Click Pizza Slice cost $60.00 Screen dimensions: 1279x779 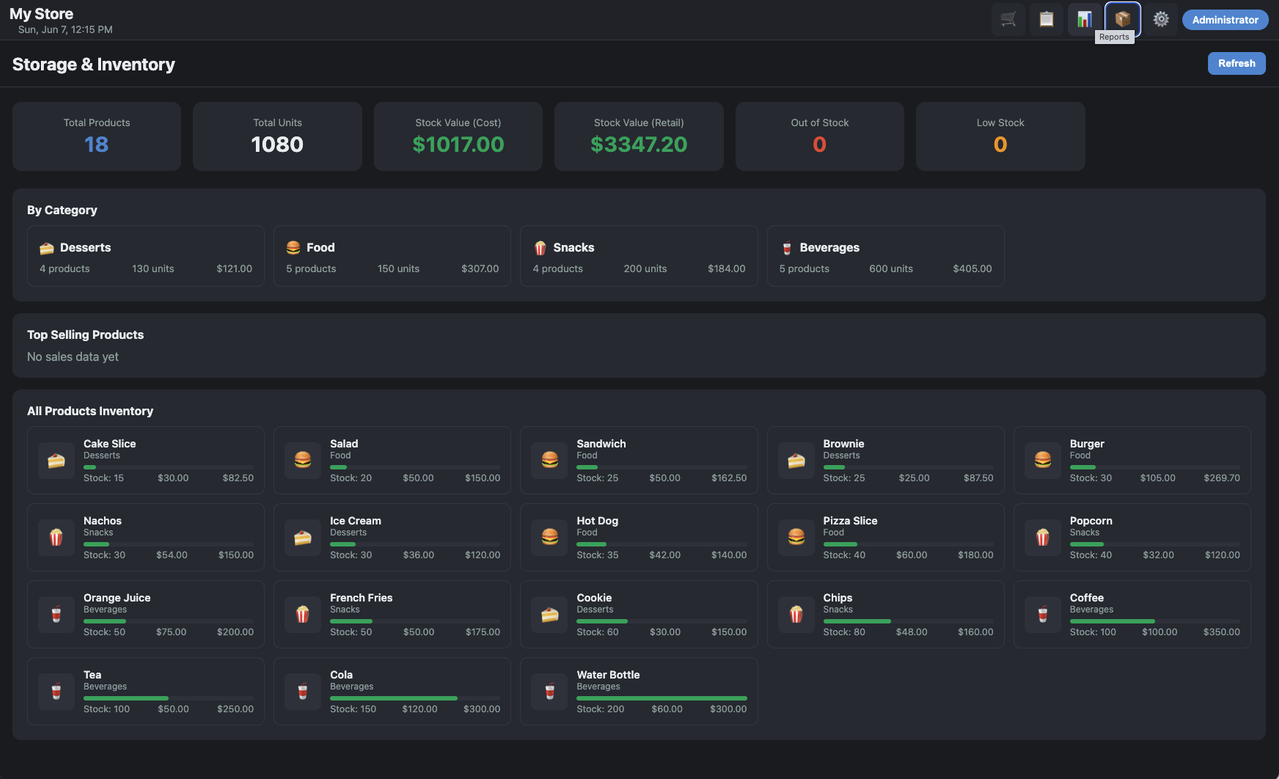pos(912,555)
